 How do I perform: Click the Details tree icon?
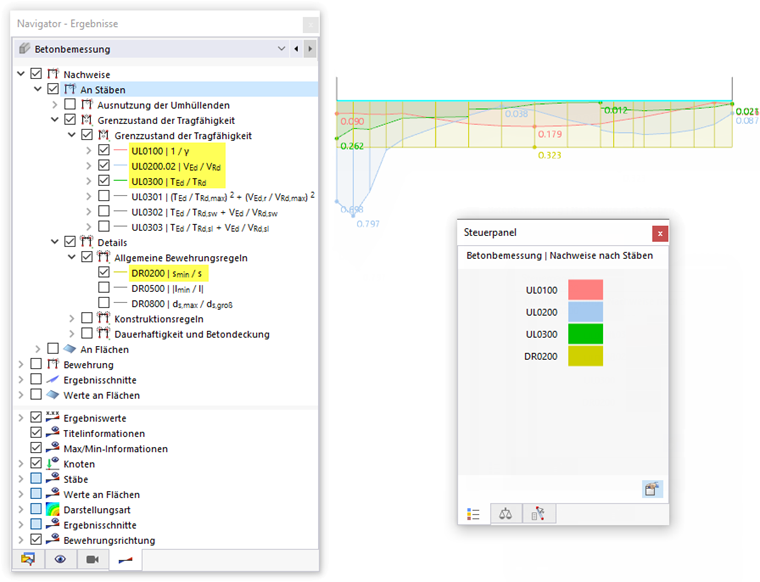(x=86, y=242)
